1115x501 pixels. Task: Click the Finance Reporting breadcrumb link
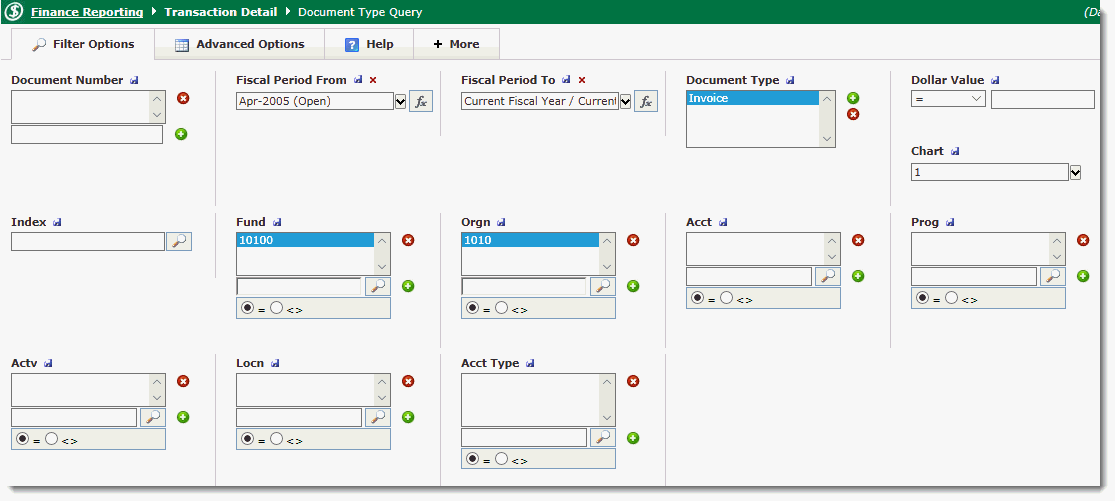coord(87,12)
